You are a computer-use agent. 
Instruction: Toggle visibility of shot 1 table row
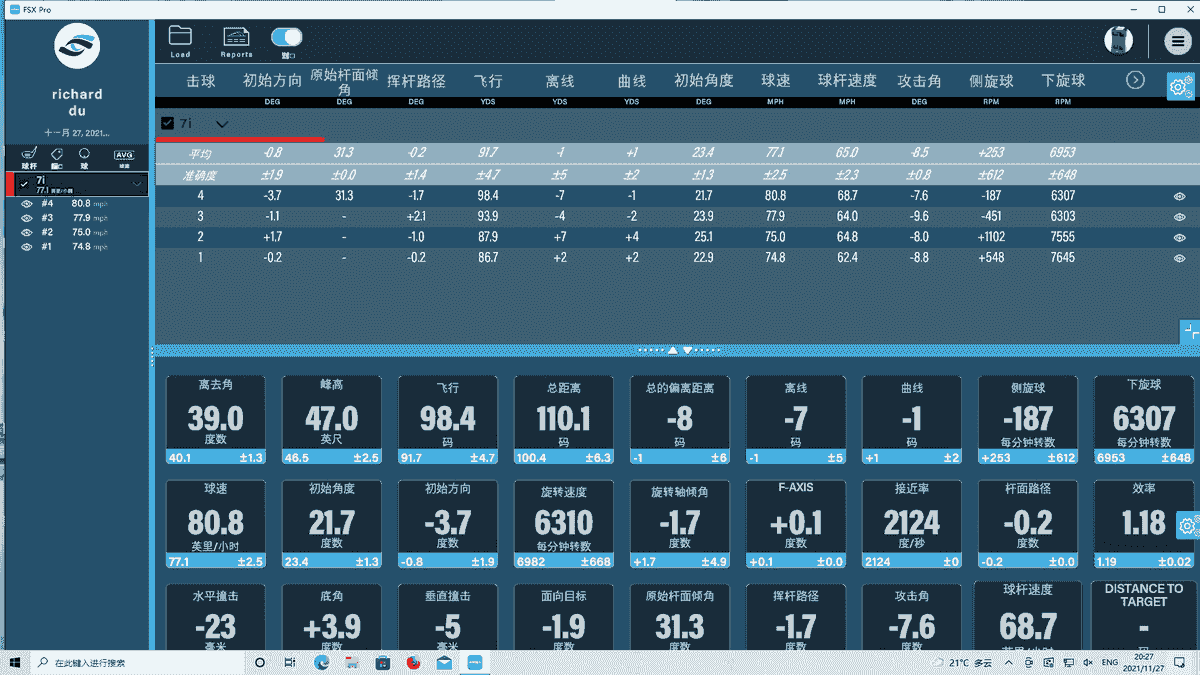click(x=1179, y=258)
